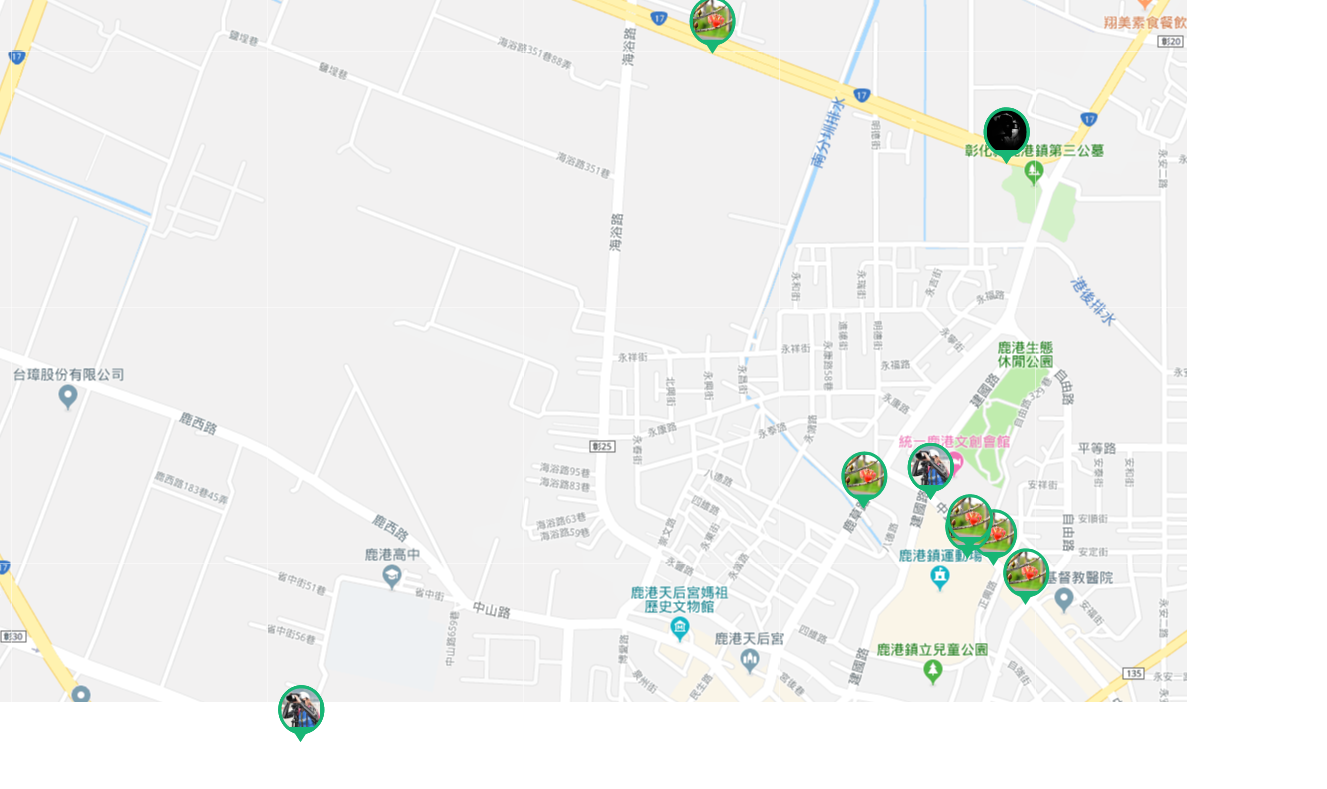Image resolution: width=1327 pixels, height=789 pixels.
Task: Click the pink 統一鹿港文創會館 pin icon
Action: (956, 462)
